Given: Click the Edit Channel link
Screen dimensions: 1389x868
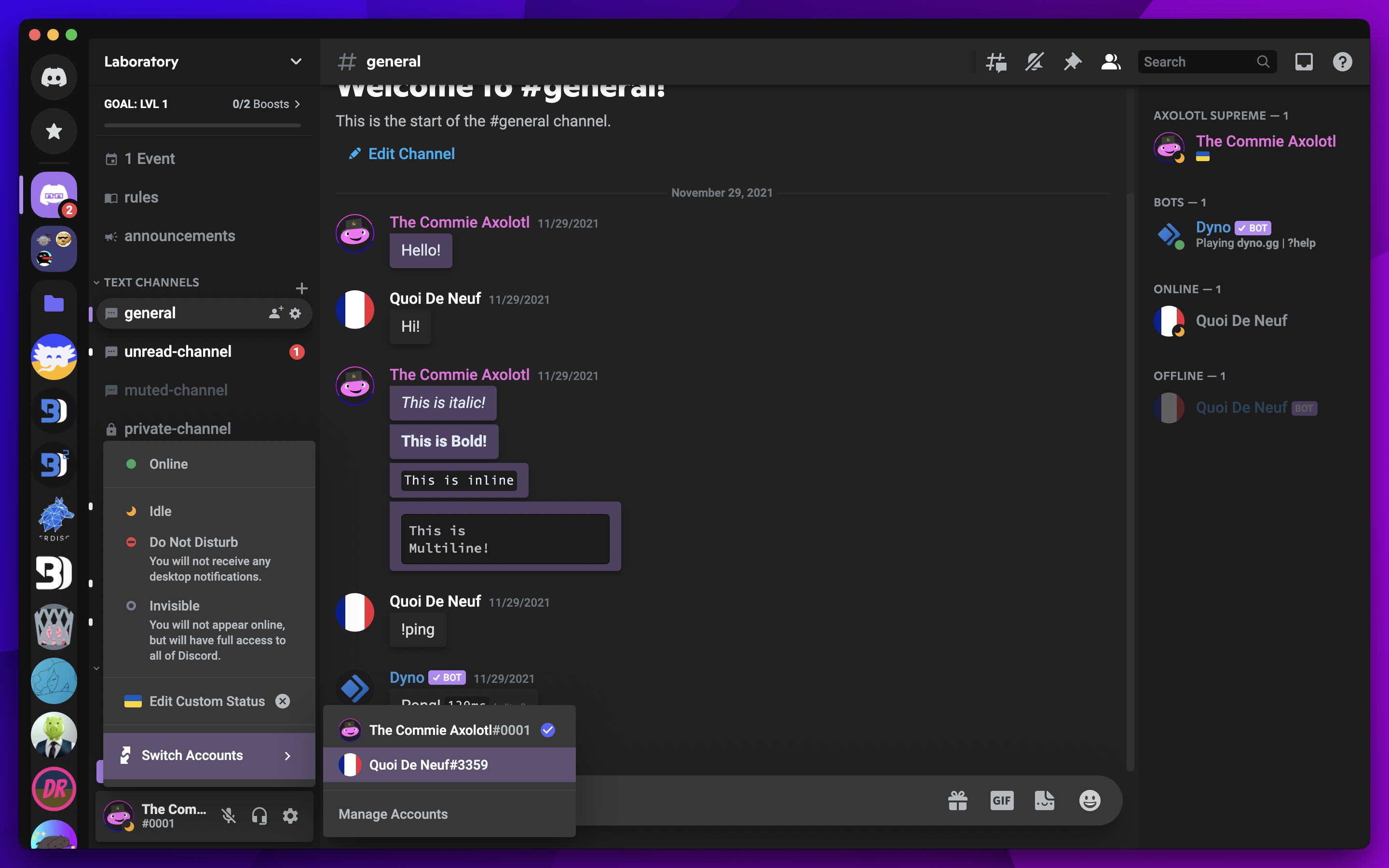Looking at the screenshot, I should 411,153.
